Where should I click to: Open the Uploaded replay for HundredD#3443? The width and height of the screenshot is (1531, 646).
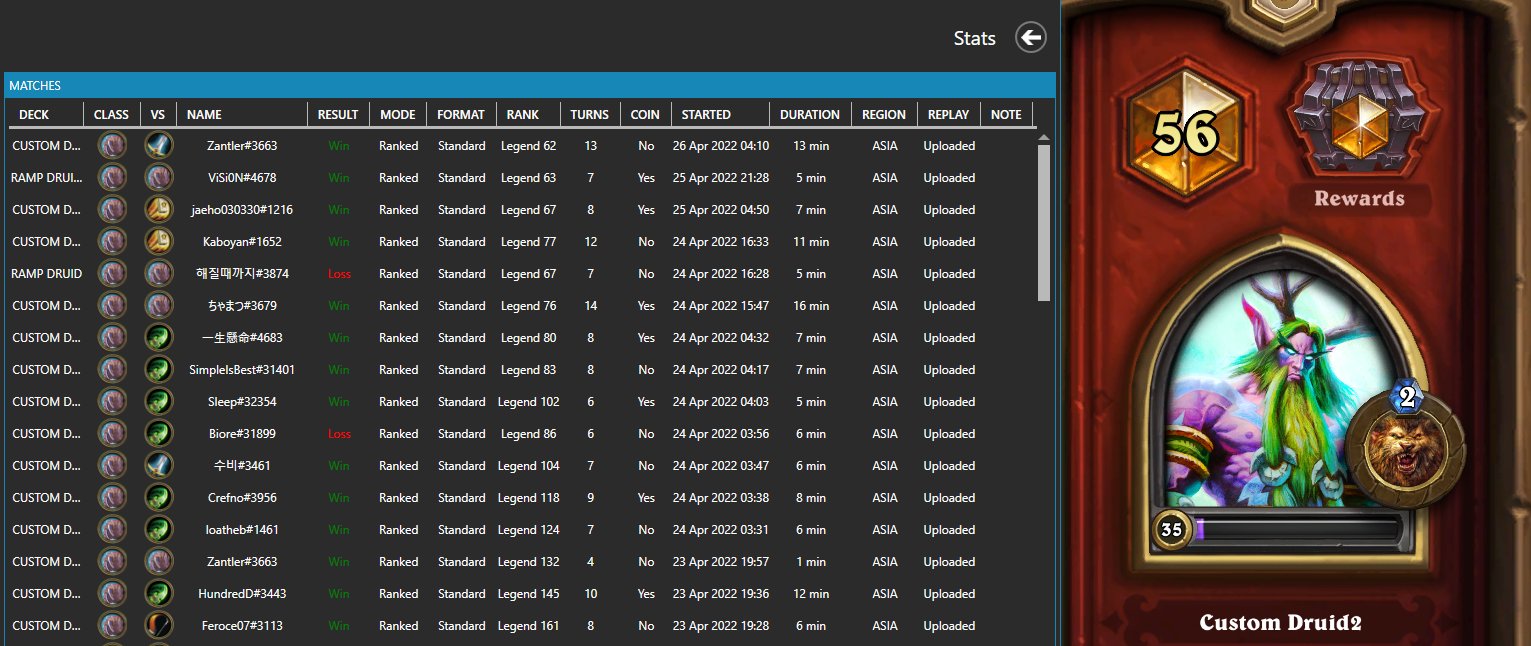[x=949, y=594]
